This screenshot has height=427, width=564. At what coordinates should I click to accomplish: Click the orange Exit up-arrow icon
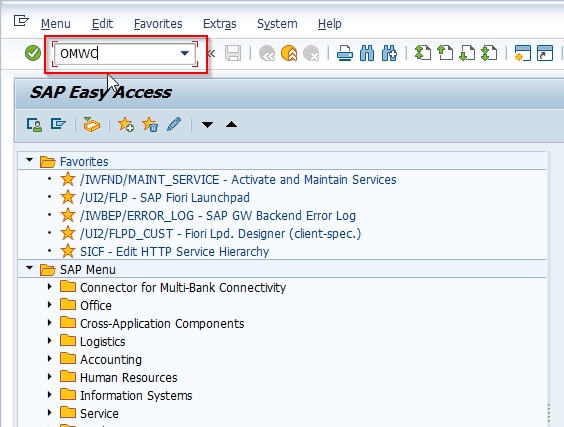[x=289, y=53]
